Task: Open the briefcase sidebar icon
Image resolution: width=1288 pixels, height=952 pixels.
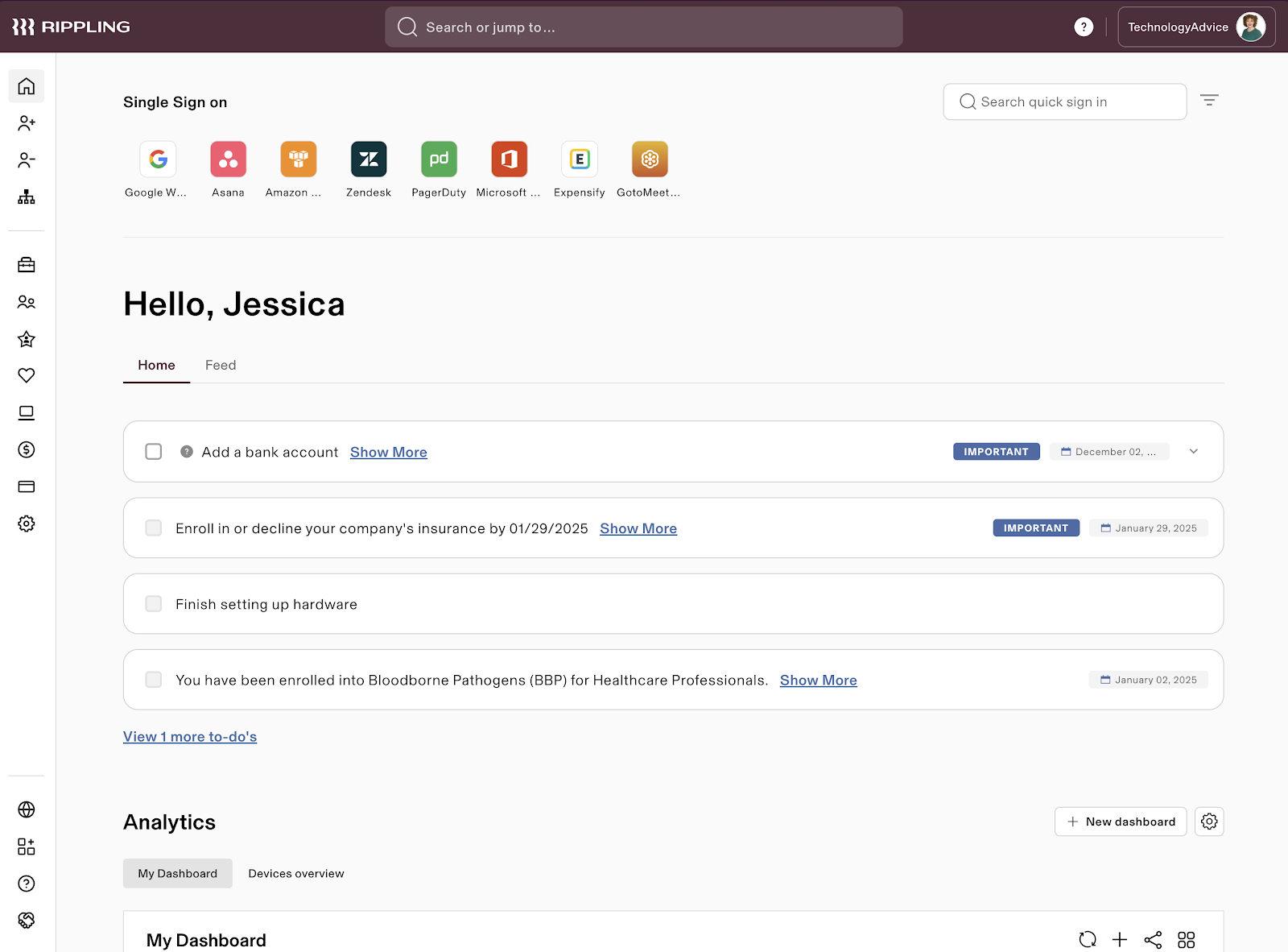Action: [27, 265]
